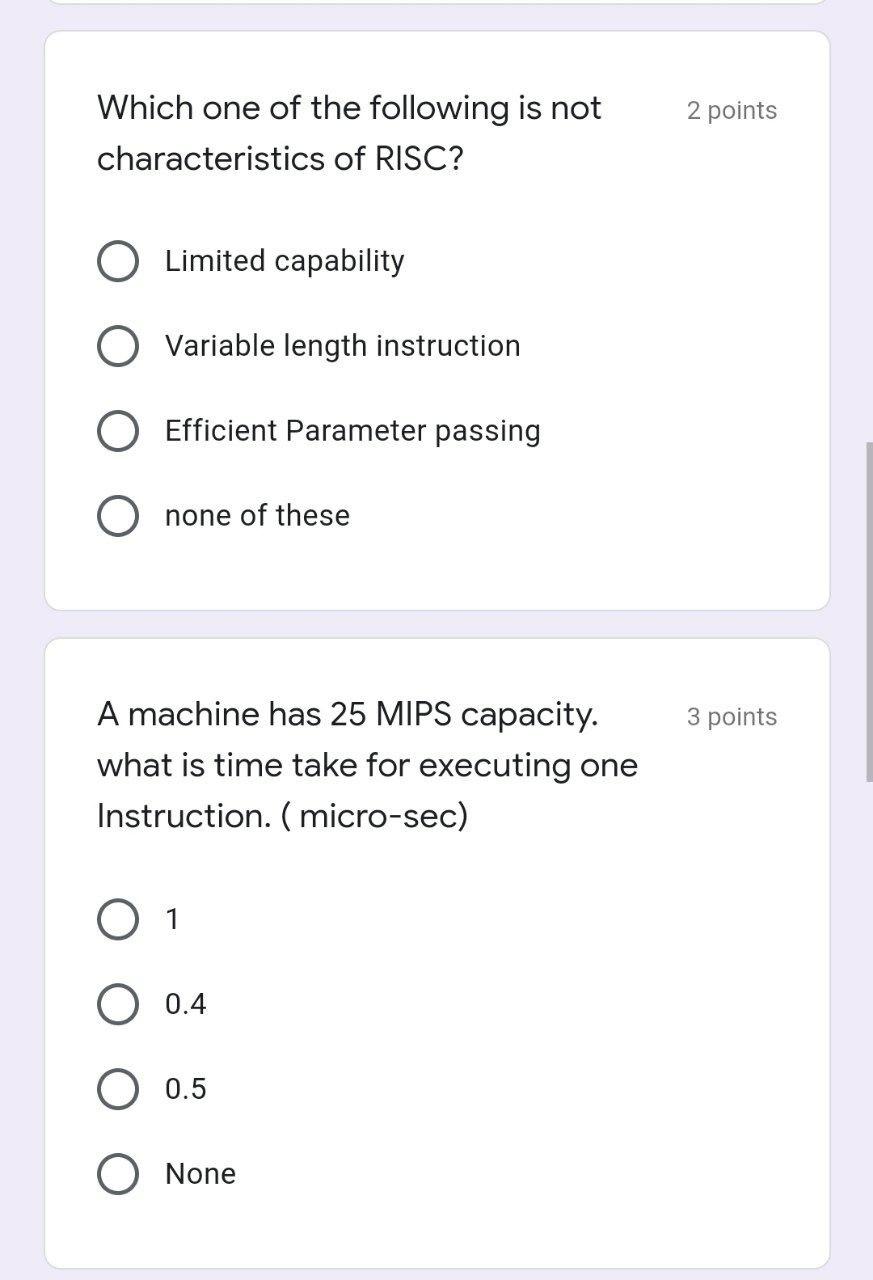873x1280 pixels.
Task: Click the radio circle next to Limited capability
Action: 117,260
